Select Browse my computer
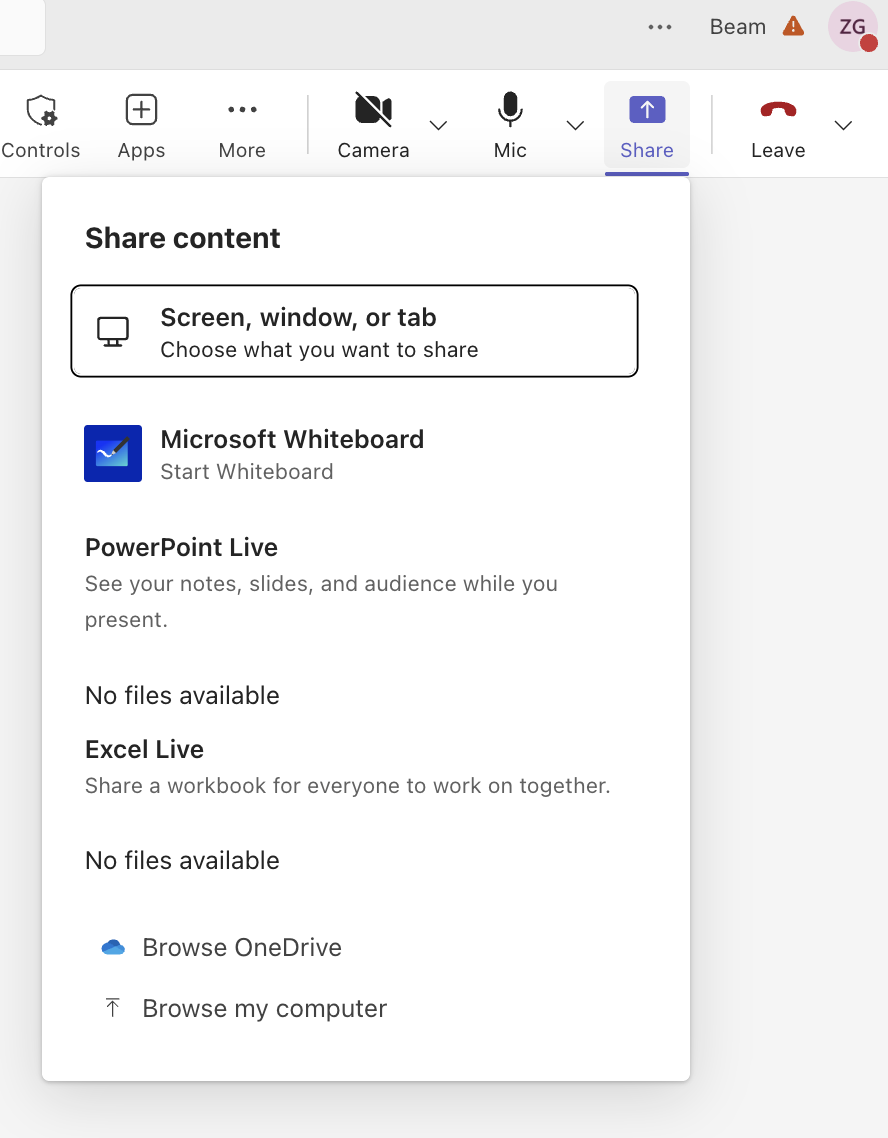This screenshot has width=888, height=1138. pyautogui.click(x=264, y=1008)
